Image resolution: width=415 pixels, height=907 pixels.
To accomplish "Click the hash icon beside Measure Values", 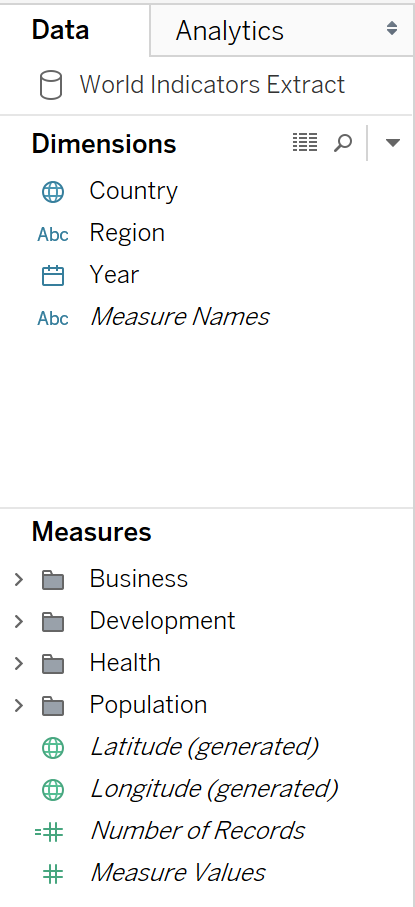I will click(x=53, y=873).
